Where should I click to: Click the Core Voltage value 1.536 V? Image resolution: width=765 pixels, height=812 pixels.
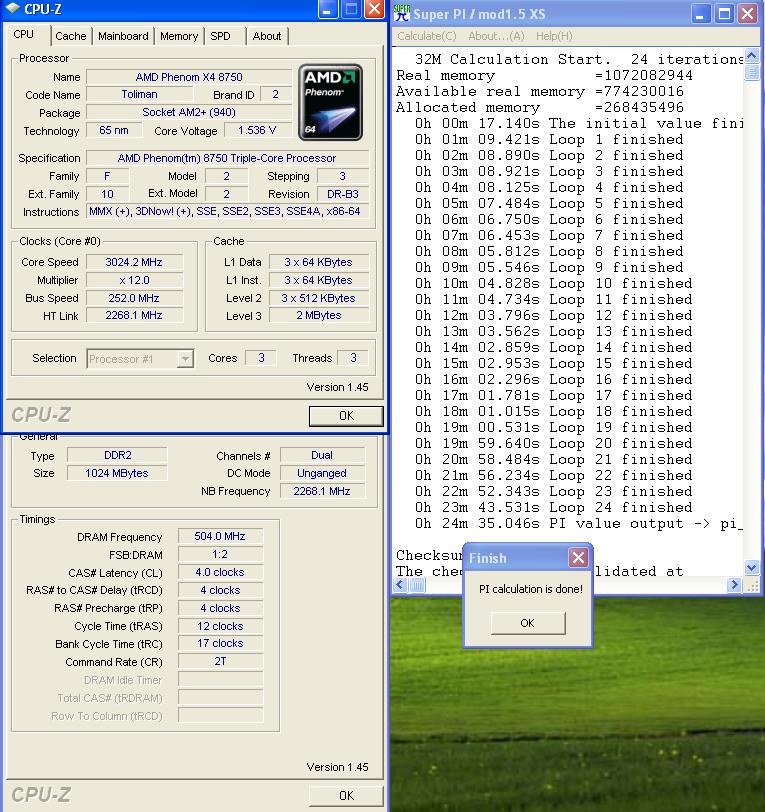[257, 130]
